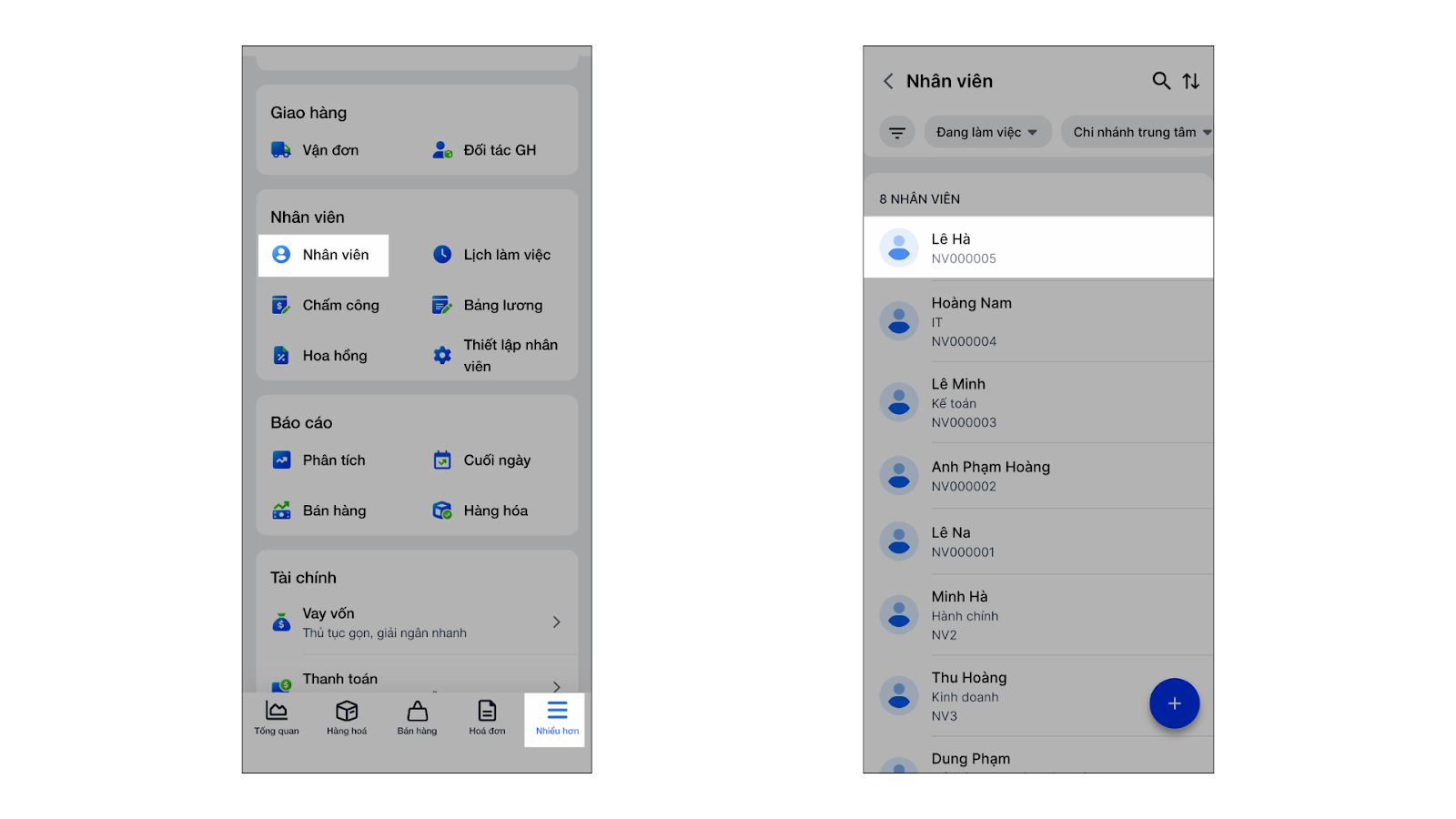Open Hoa hồng commission
1456x819 pixels.
click(x=319, y=356)
